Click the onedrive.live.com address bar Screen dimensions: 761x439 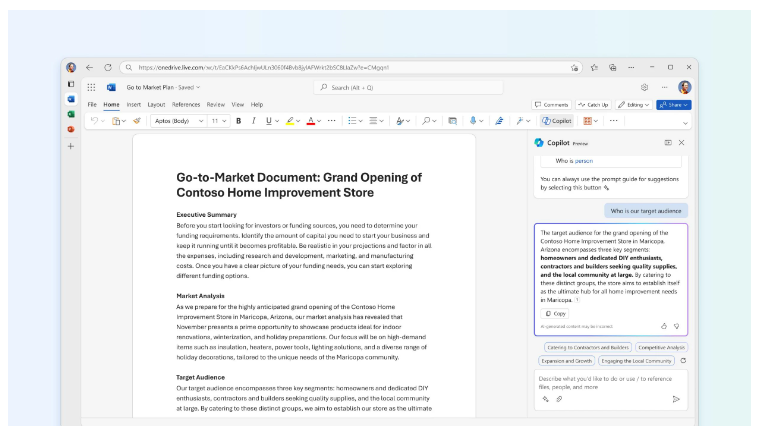click(350, 67)
